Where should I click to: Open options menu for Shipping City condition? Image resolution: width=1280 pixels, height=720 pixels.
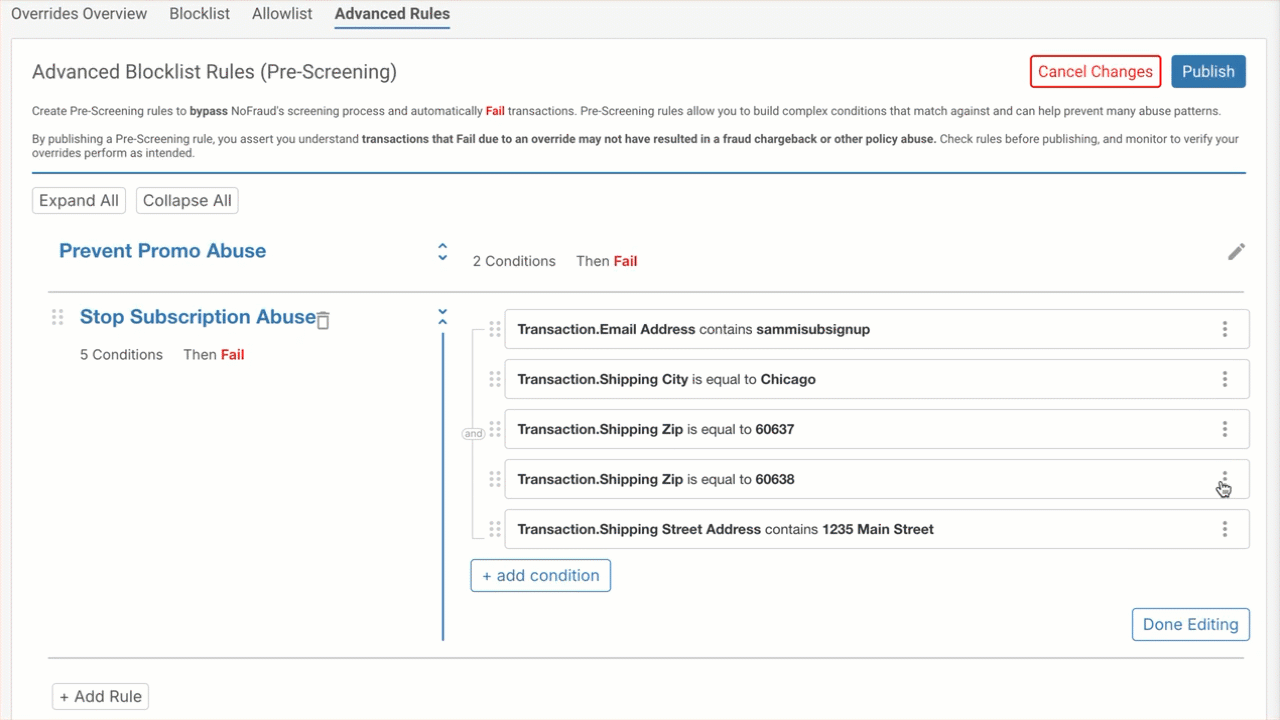1225,379
